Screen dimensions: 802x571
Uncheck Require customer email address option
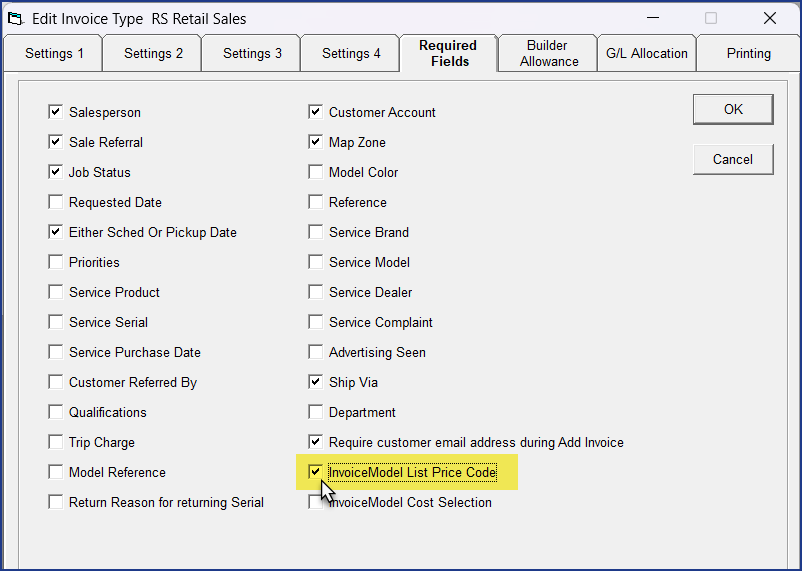pos(316,442)
